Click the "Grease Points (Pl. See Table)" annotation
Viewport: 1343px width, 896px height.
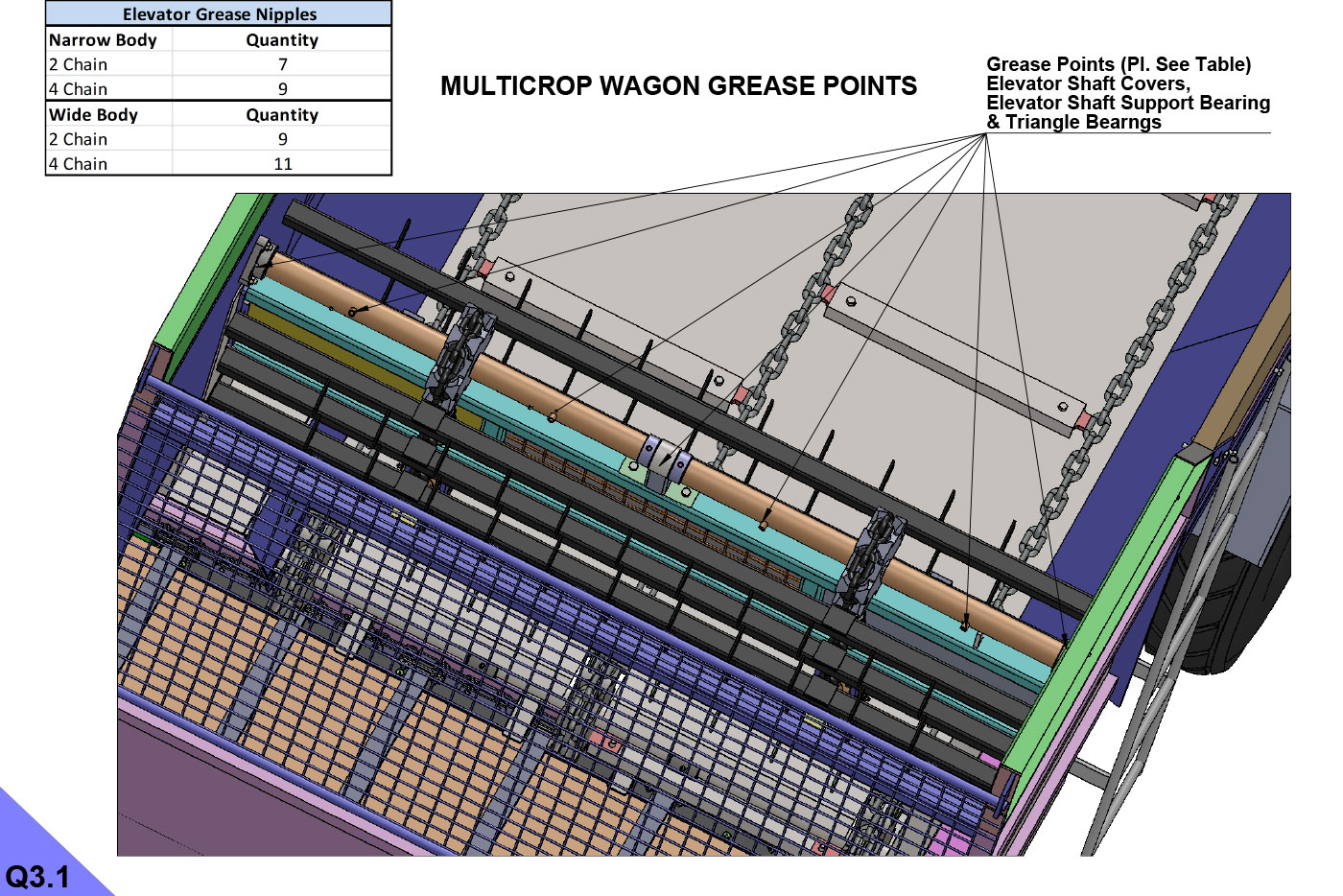(1119, 64)
